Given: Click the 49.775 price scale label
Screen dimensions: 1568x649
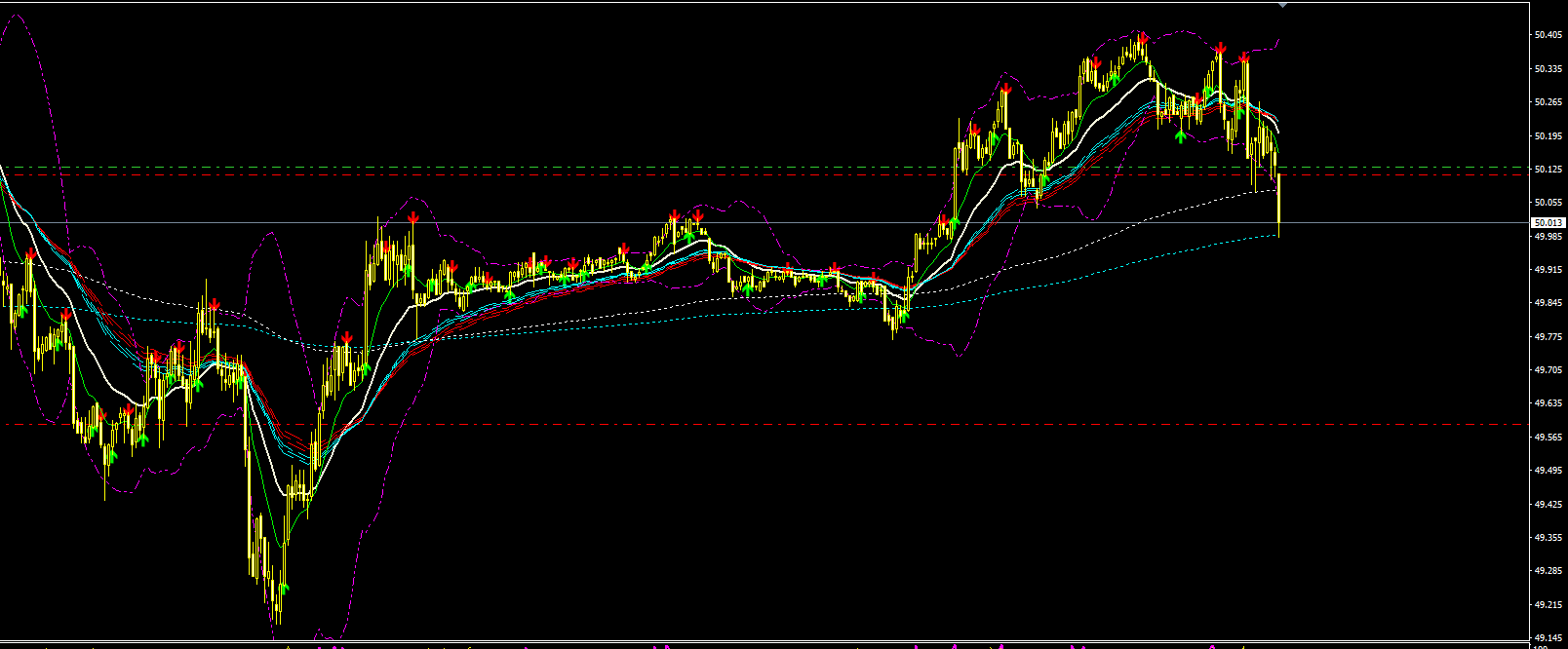Looking at the screenshot, I should tap(1547, 337).
